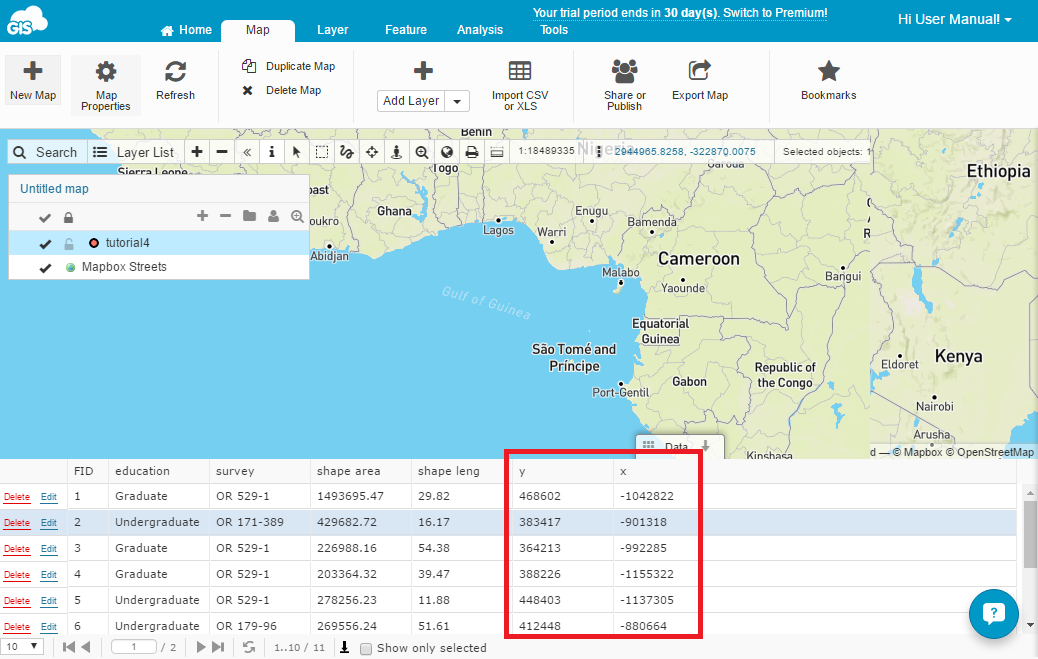
Task: Download table data via arrow icon
Action: click(x=345, y=647)
